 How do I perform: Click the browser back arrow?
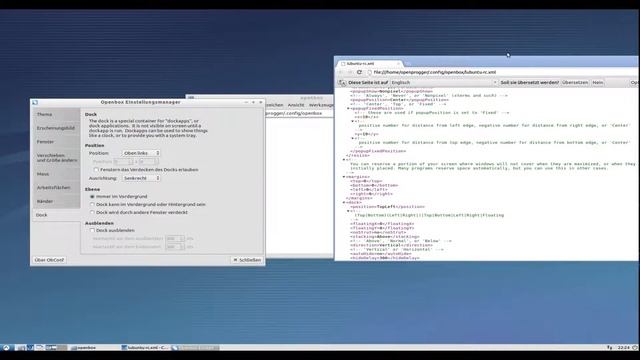(x=341, y=72)
